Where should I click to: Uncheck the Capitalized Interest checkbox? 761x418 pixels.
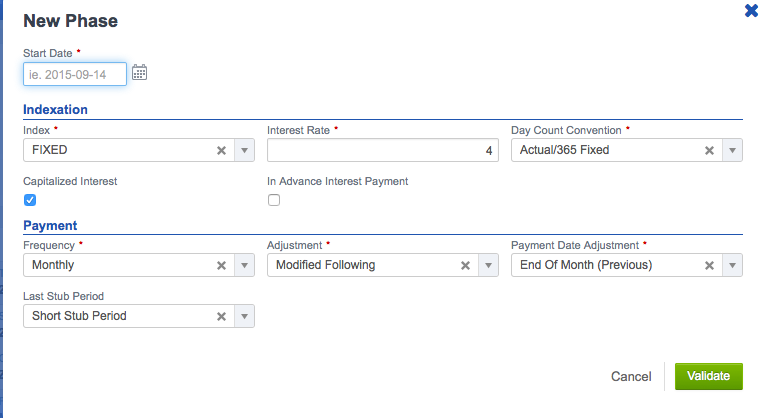click(x=30, y=200)
